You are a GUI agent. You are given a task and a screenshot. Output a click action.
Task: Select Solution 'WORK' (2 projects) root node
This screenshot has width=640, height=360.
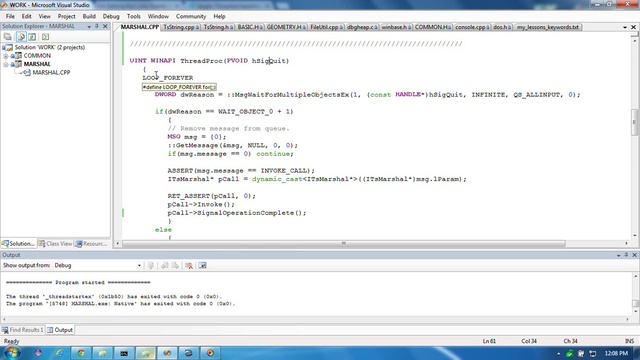pyautogui.click(x=50, y=47)
